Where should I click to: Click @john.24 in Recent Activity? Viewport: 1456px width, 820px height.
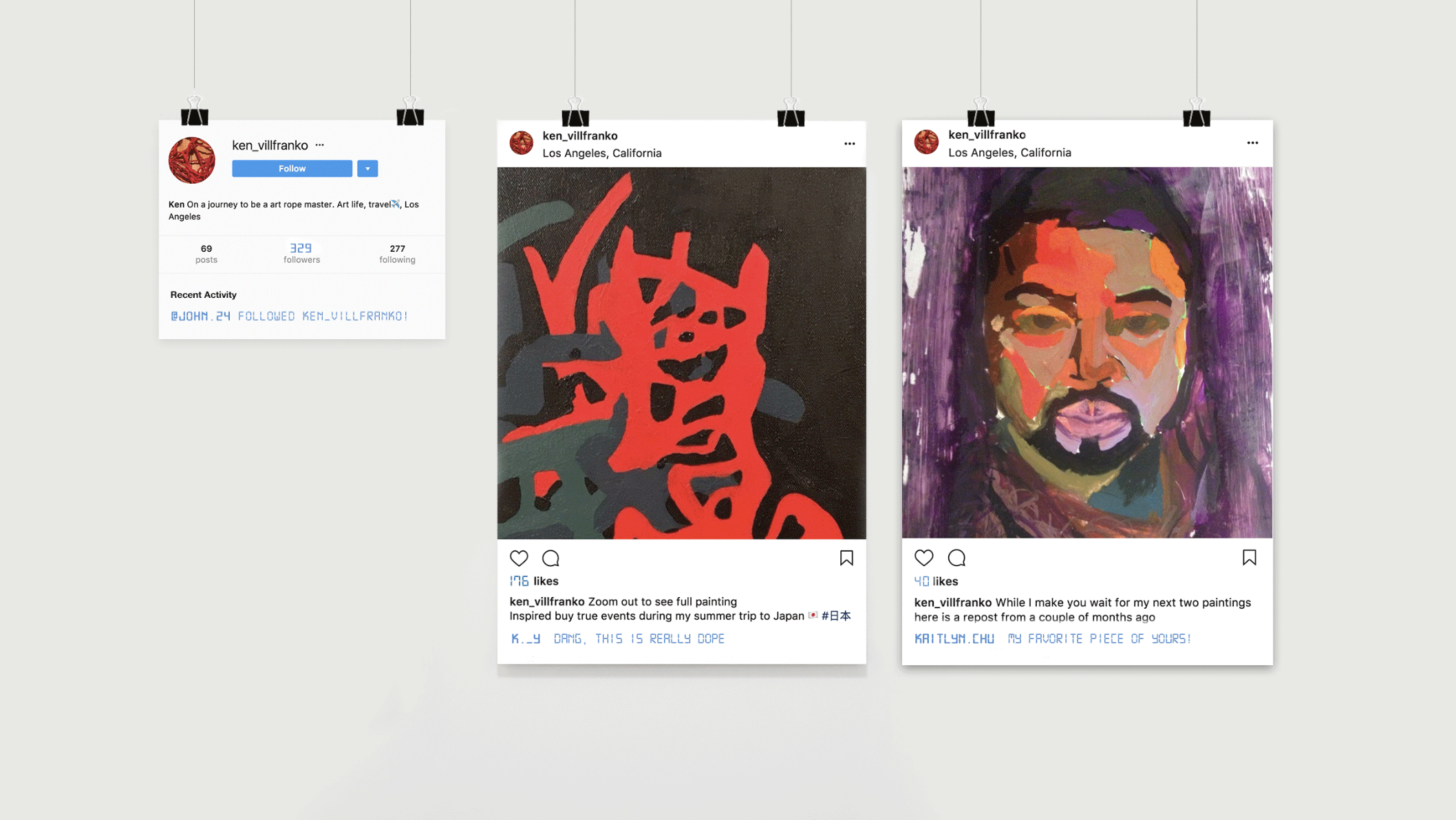click(x=200, y=316)
